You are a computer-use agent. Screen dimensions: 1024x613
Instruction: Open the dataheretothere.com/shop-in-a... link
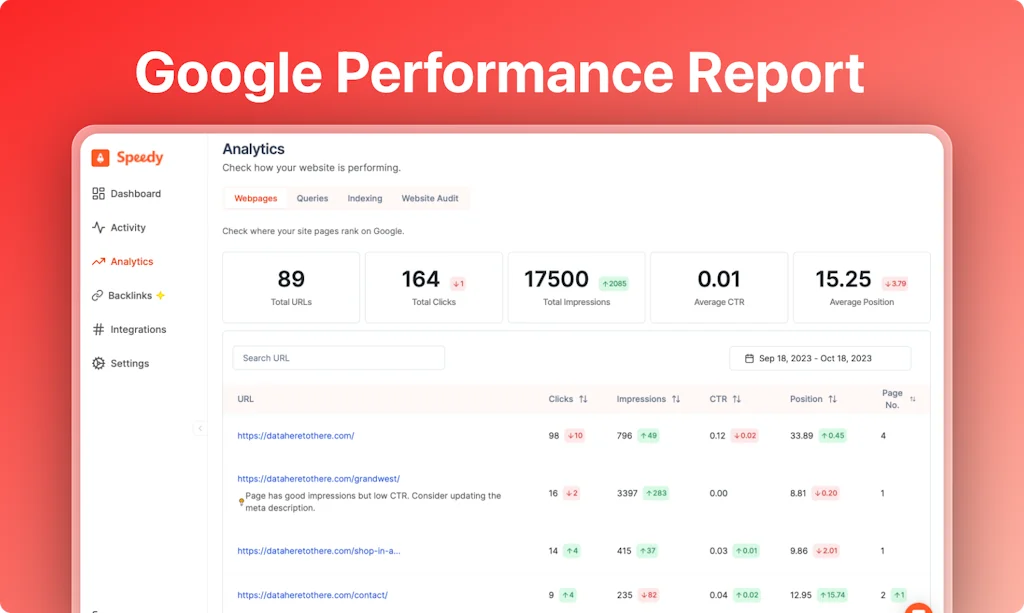click(319, 550)
